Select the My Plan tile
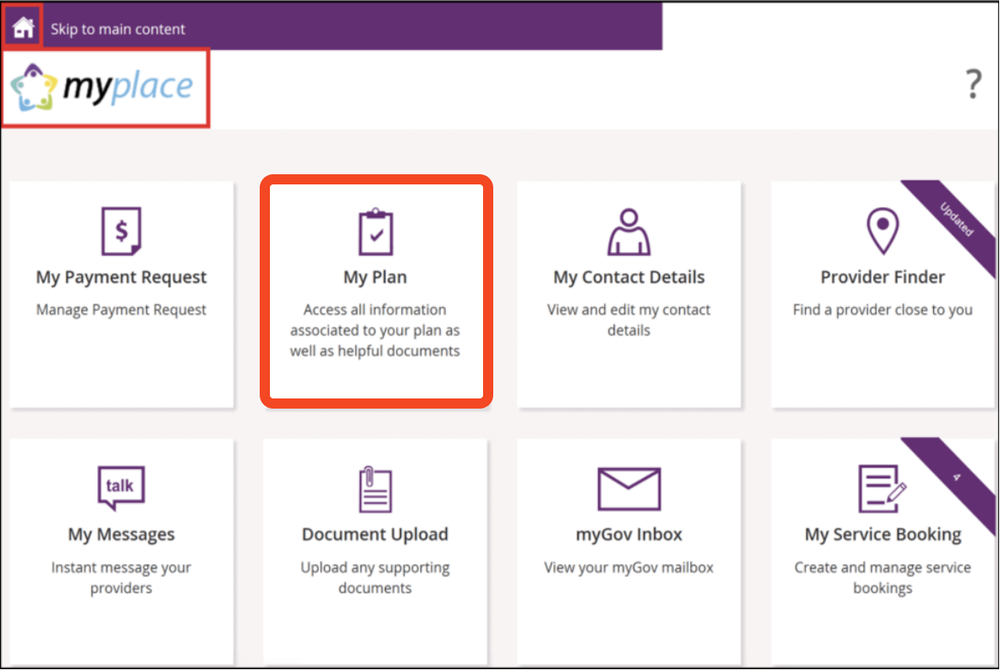 point(375,290)
